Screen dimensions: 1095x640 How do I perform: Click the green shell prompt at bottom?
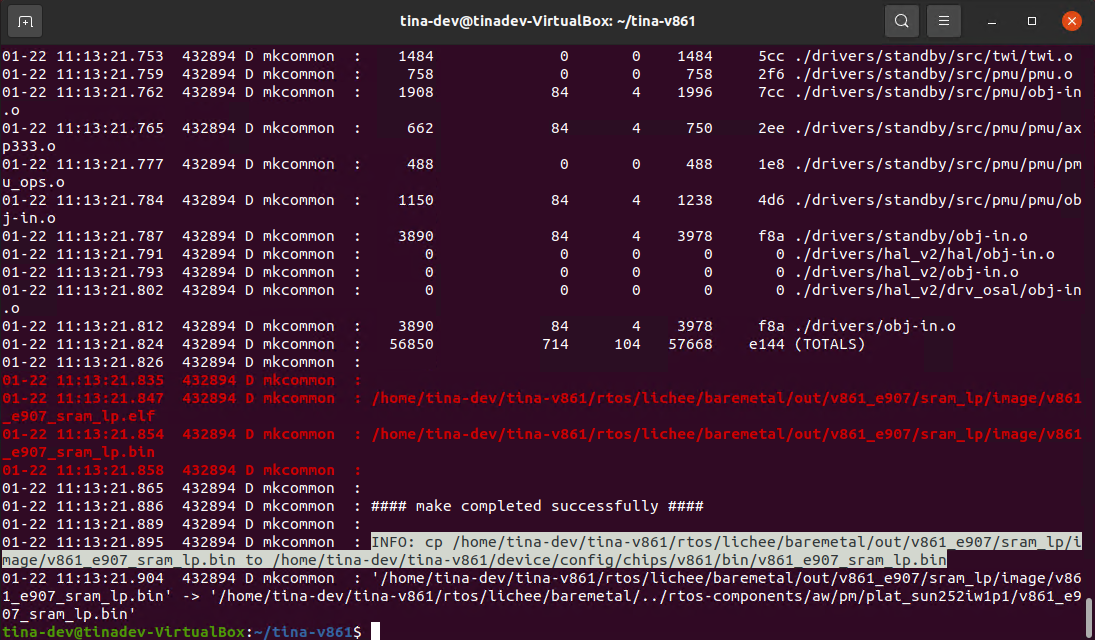point(180,631)
